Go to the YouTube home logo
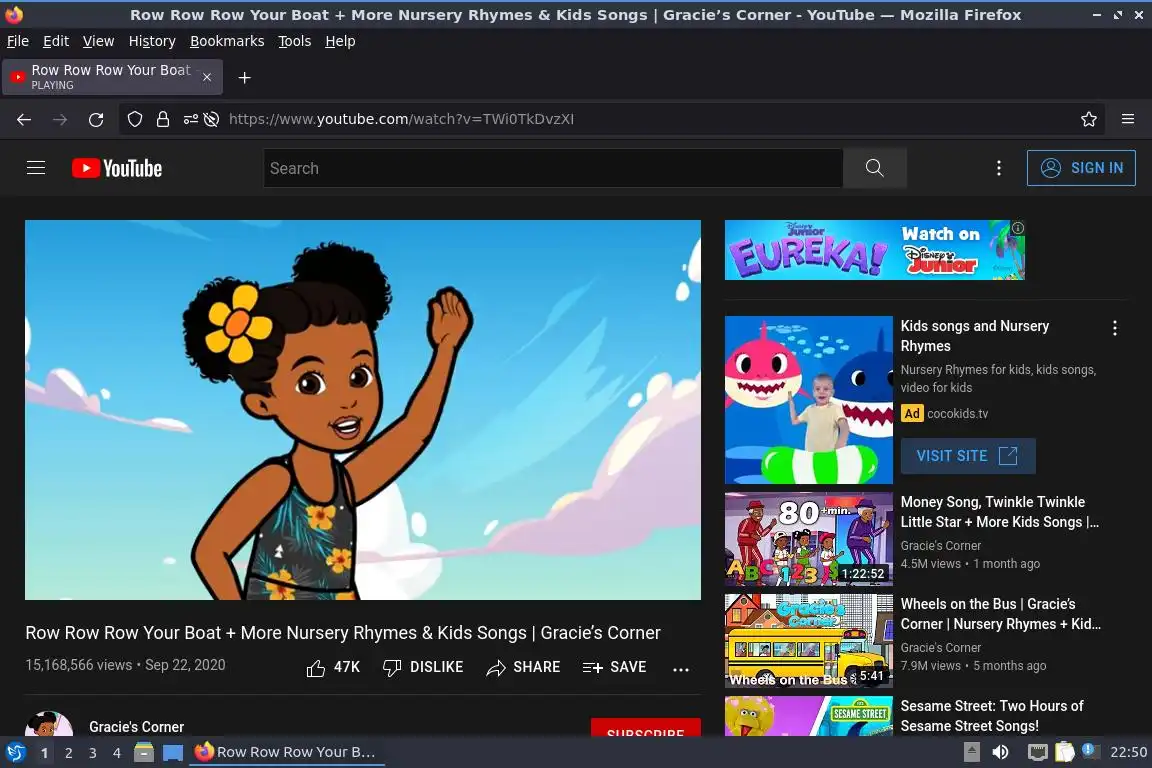 117,168
